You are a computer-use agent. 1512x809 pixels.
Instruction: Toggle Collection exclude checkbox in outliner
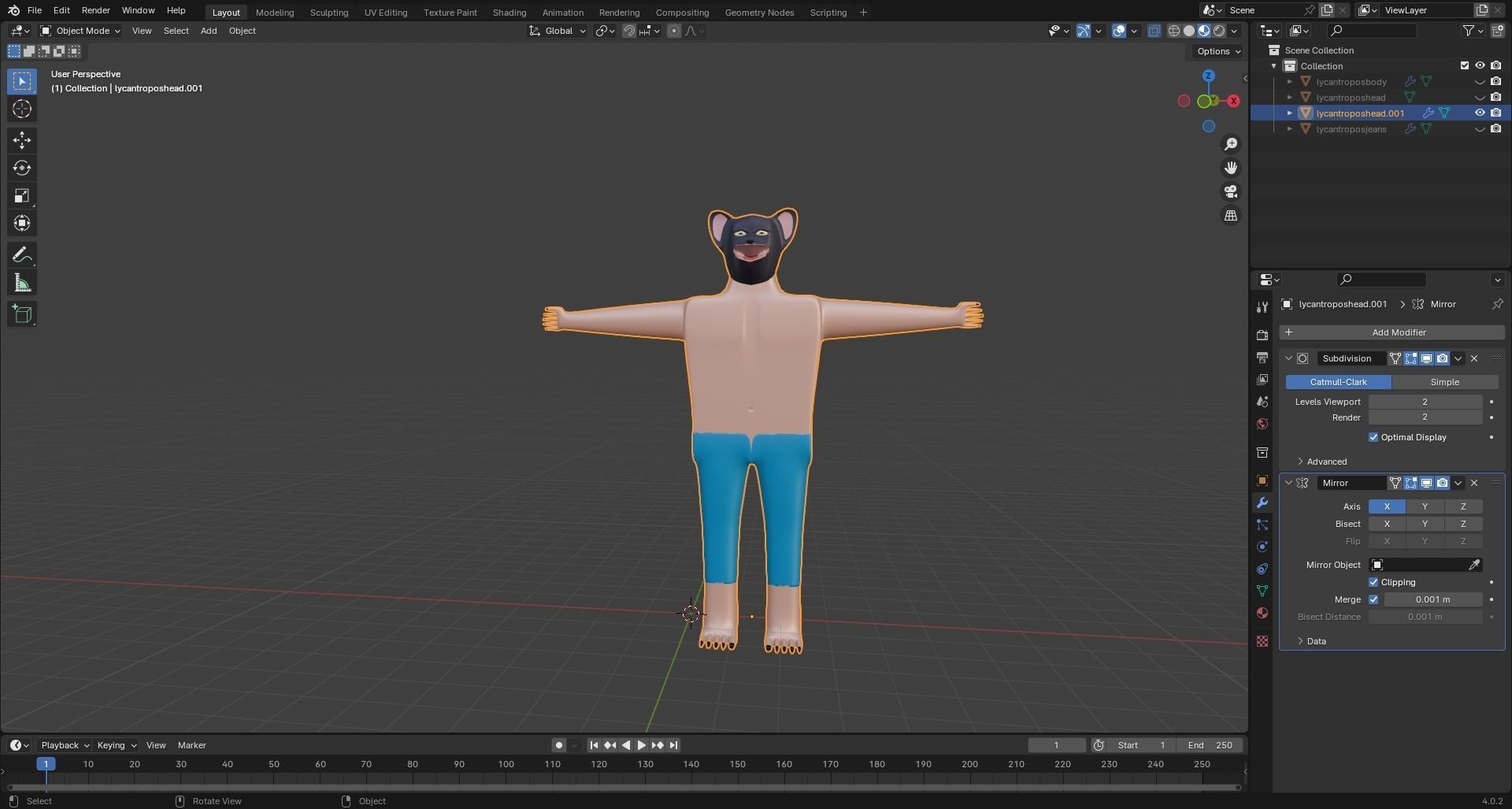click(1465, 65)
